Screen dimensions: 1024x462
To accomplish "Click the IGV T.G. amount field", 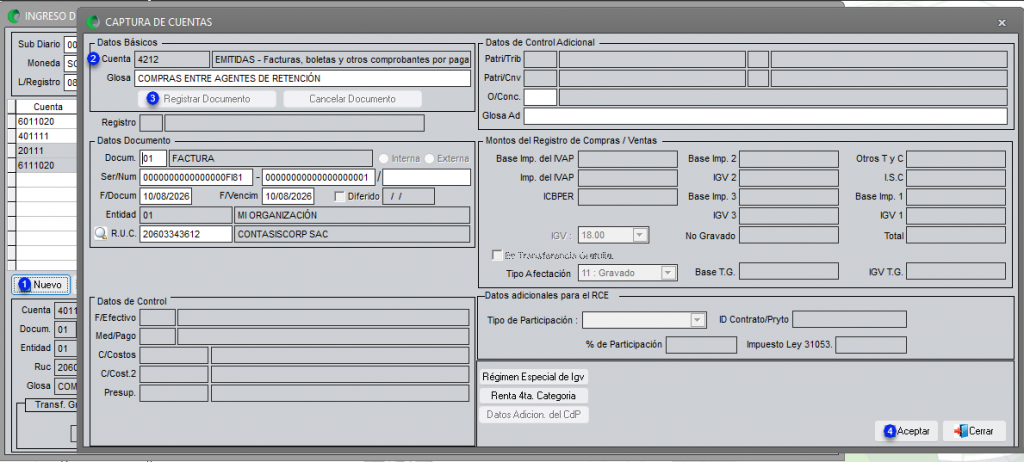I will coord(956,271).
